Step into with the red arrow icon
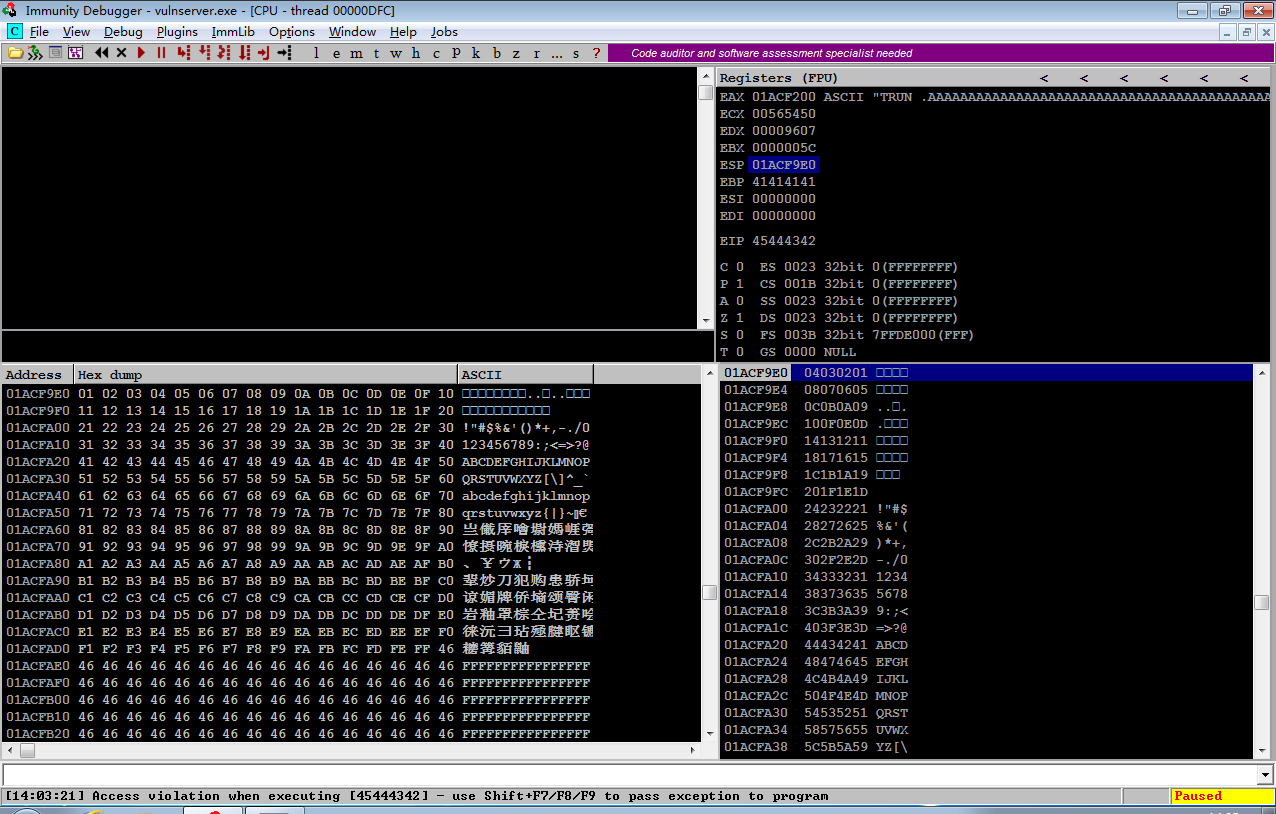The image size is (1276, 814). [x=184, y=53]
